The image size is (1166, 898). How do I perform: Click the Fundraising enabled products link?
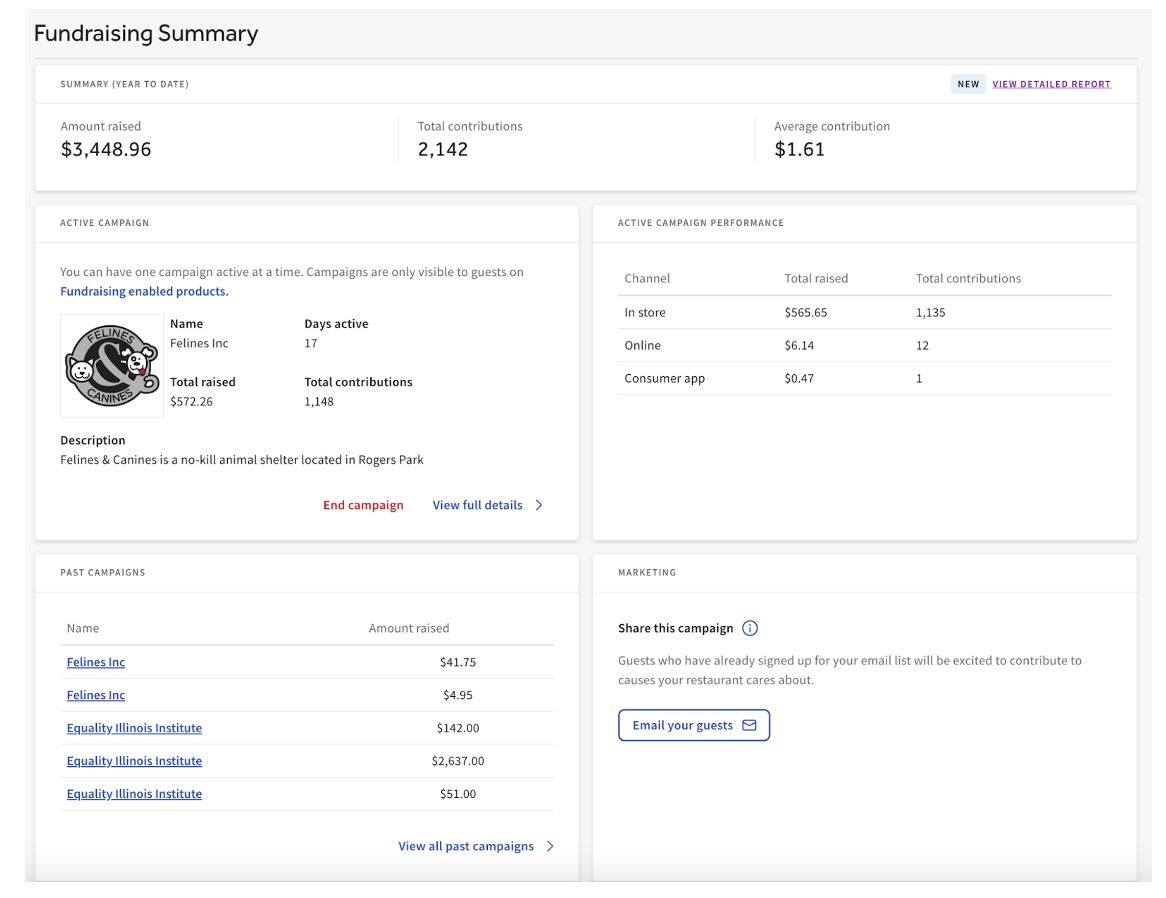tap(144, 291)
